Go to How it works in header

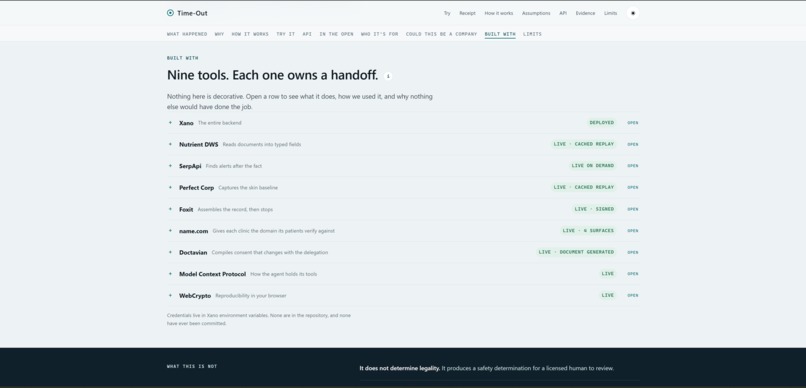coord(499,13)
